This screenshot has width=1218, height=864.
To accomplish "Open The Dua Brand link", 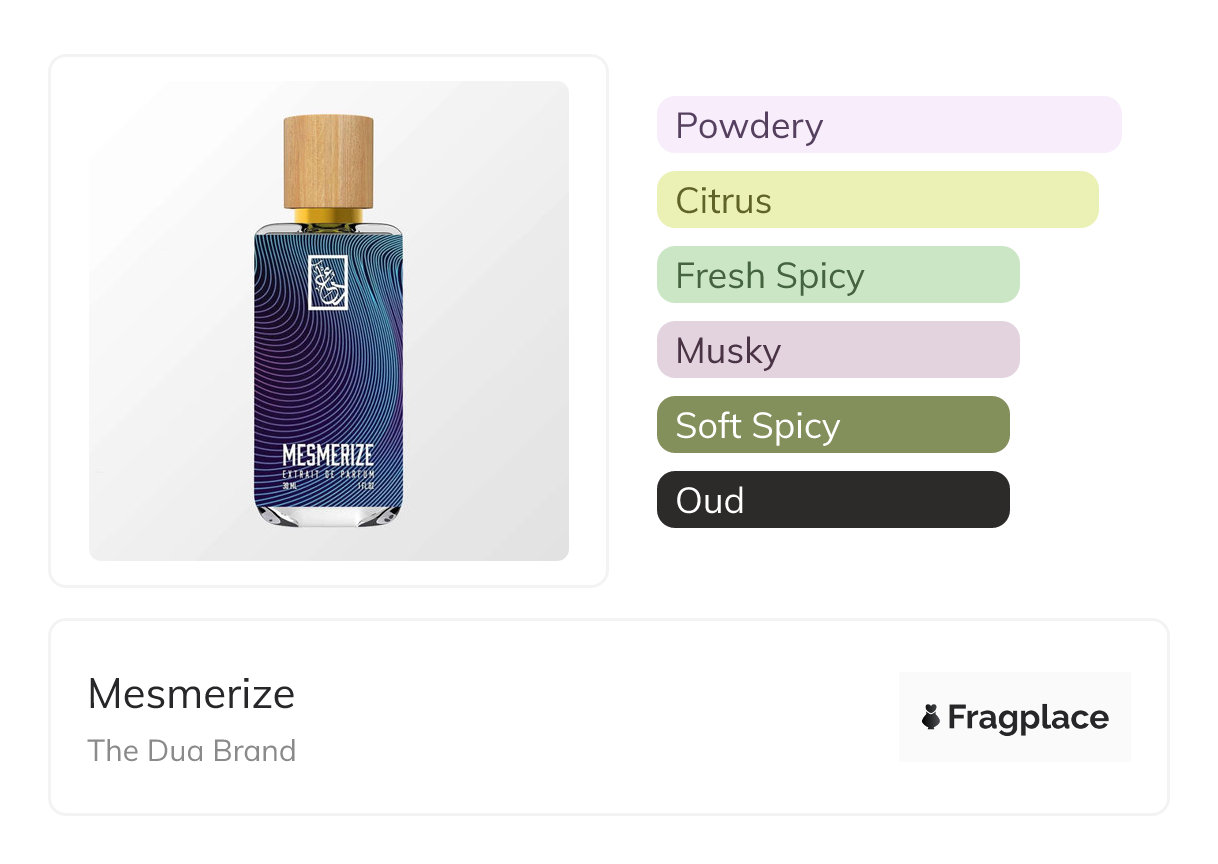I will (x=191, y=751).
